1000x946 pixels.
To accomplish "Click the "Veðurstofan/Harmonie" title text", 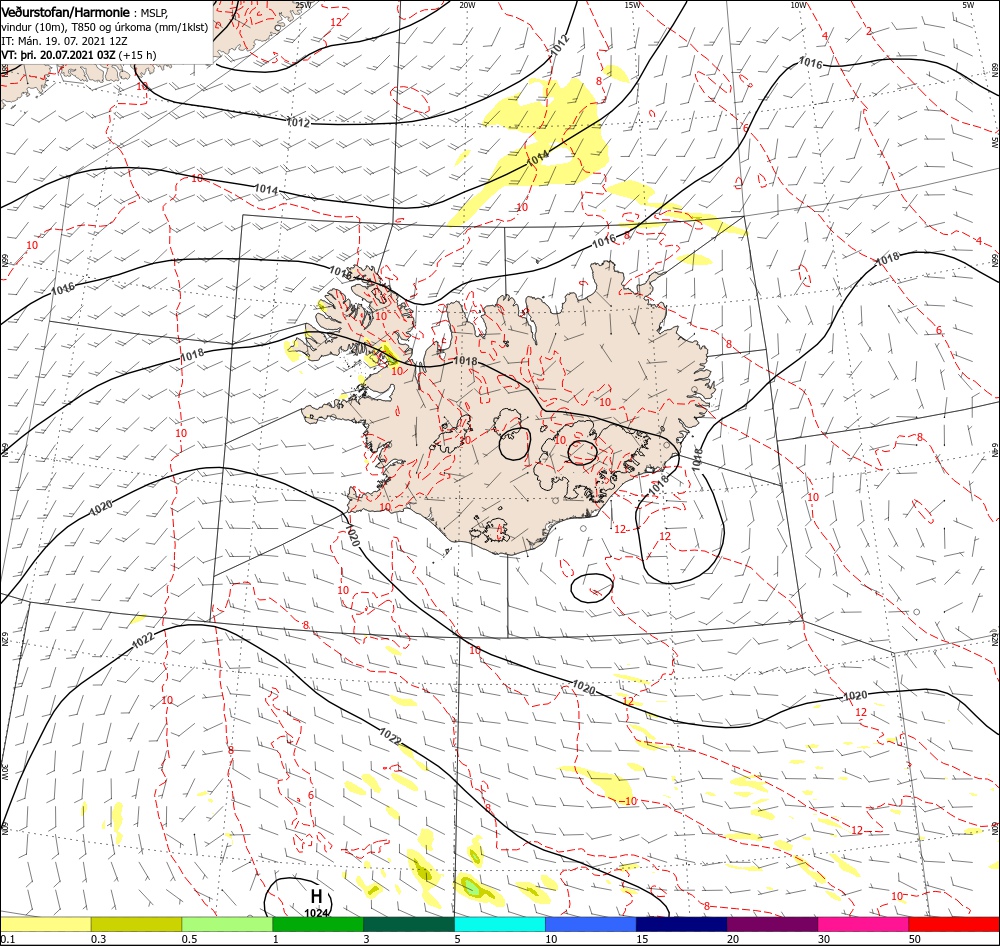I will click(x=65, y=12).
